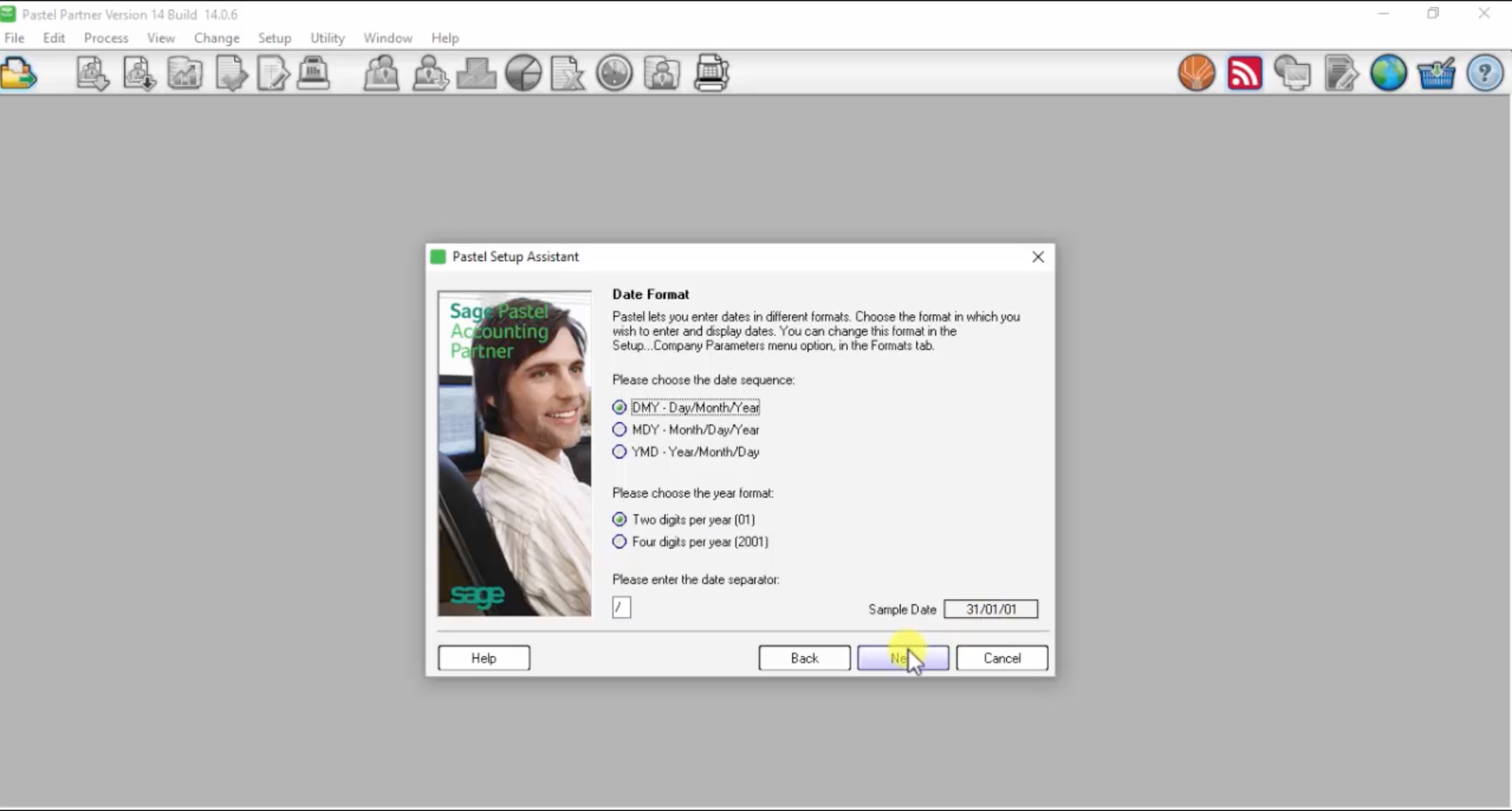This screenshot has height=811, width=1512.
Task: Click the open company folder icon
Action: tap(19, 73)
